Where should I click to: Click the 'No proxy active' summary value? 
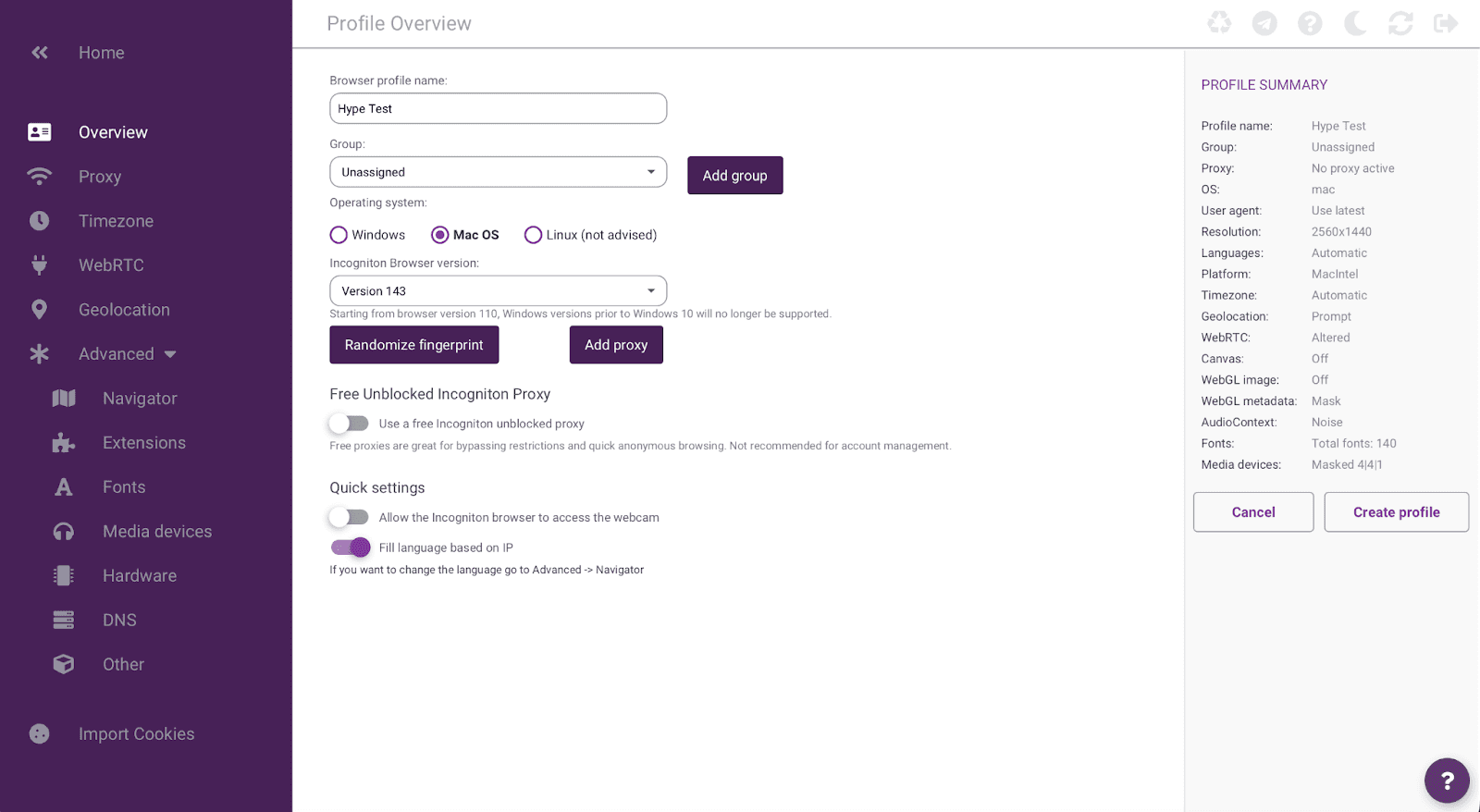[x=1352, y=168]
